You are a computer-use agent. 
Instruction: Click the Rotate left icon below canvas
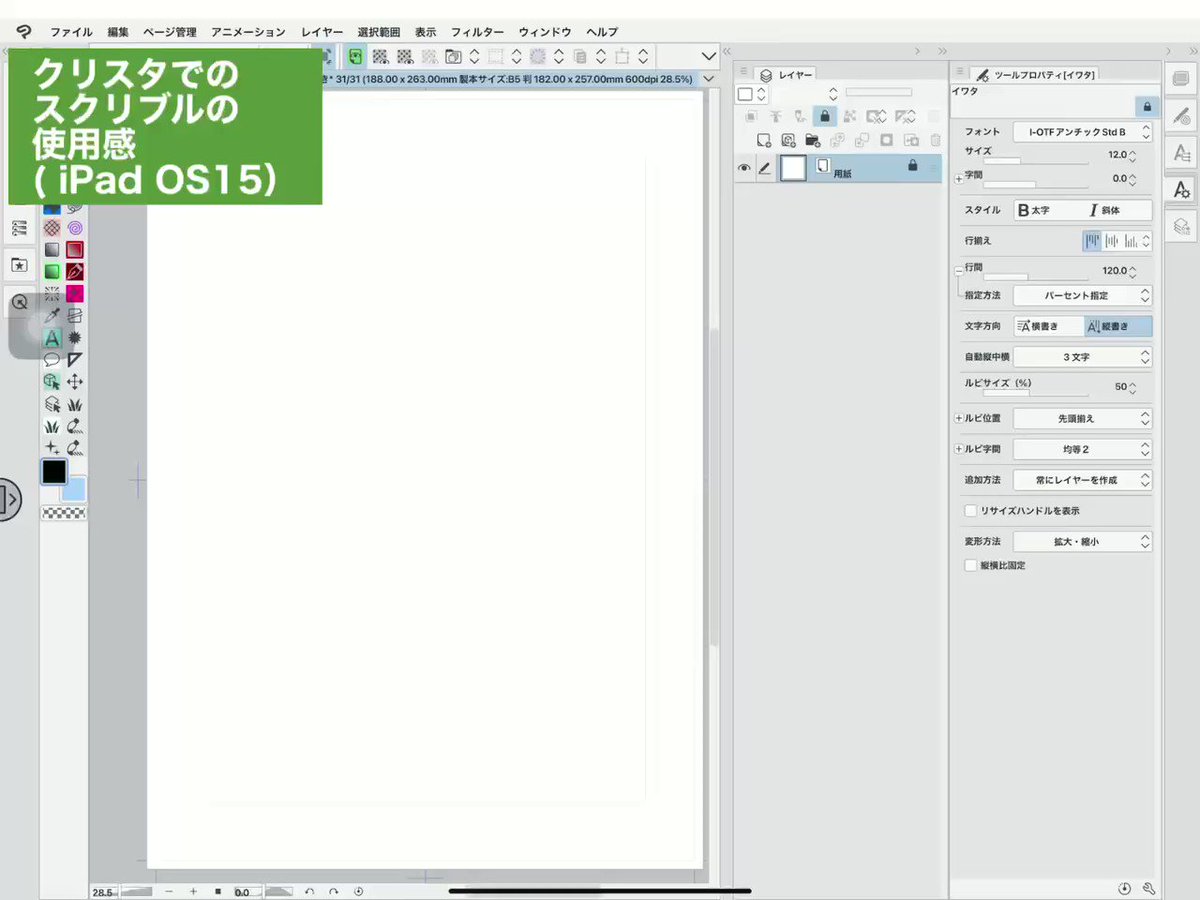point(310,891)
